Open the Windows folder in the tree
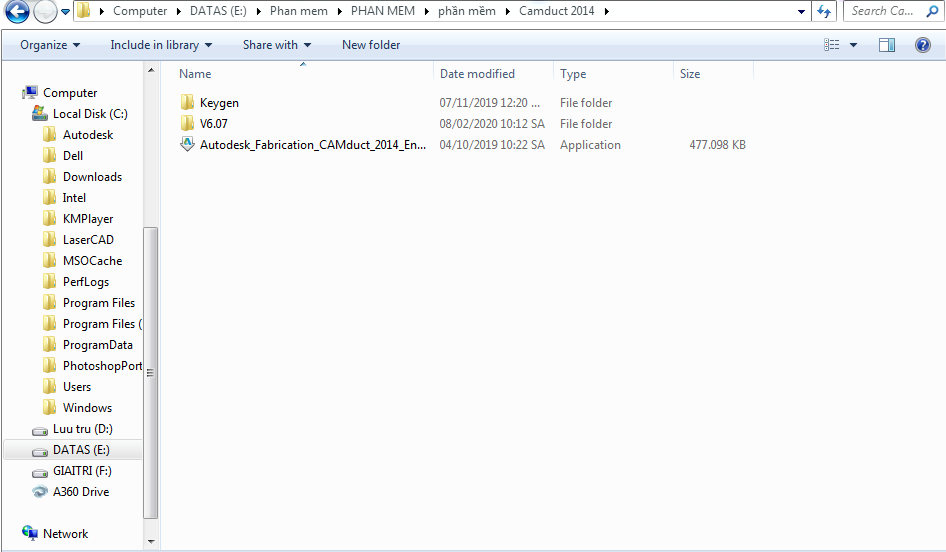The image size is (946, 552). pyautogui.click(x=87, y=408)
